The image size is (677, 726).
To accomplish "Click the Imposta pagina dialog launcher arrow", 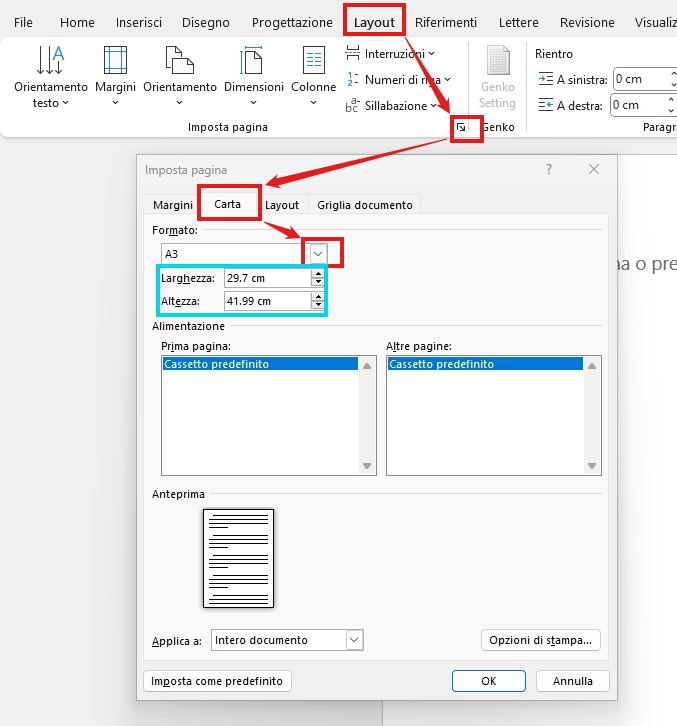I will 461,127.
